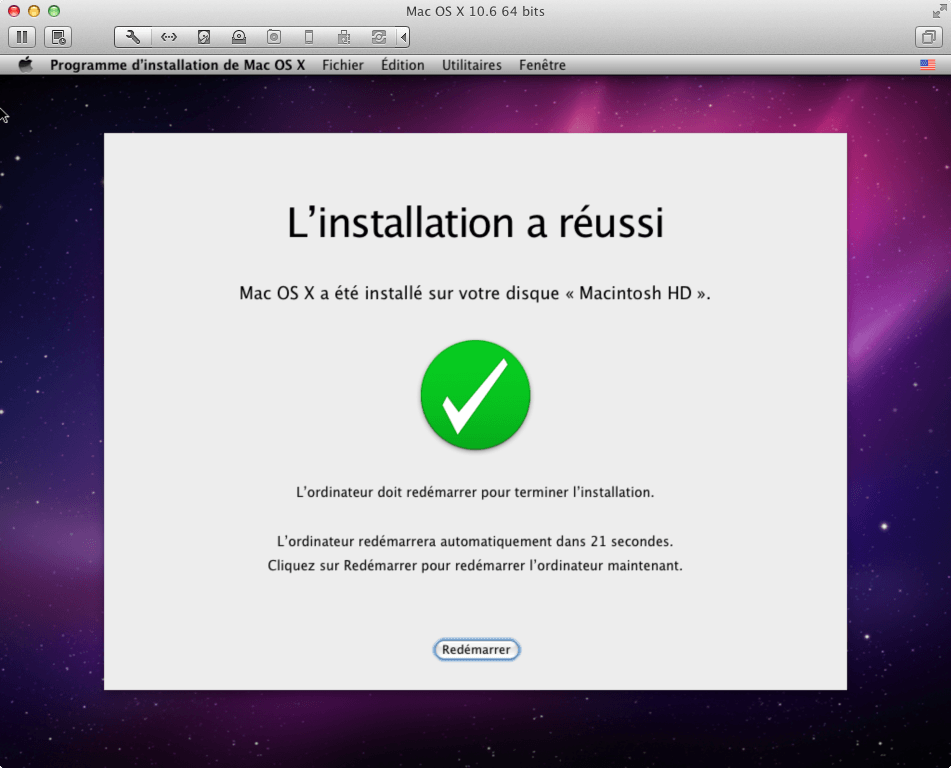Screen dimensions: 951x768
Task: Click the Redémarrer button
Action: 476,649
